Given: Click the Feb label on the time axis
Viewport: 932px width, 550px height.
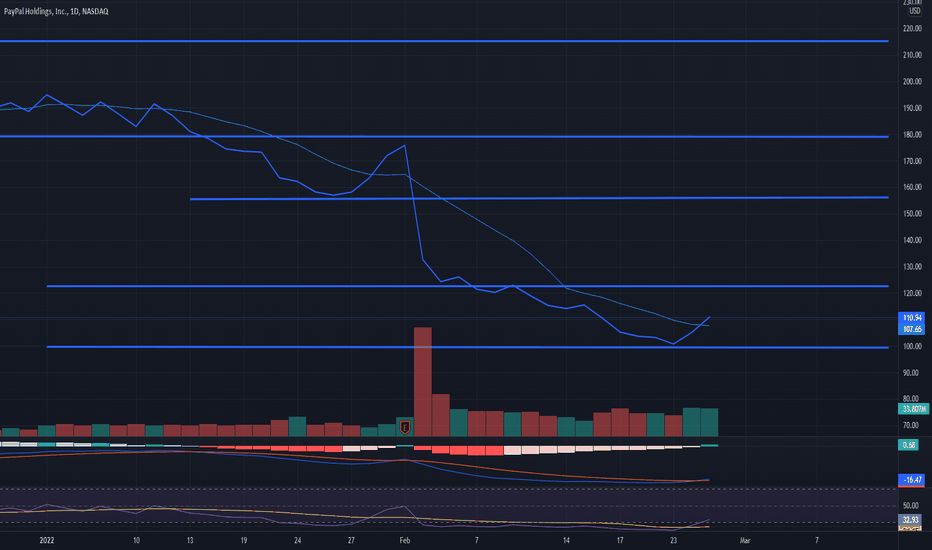Looking at the screenshot, I should tap(405, 540).
